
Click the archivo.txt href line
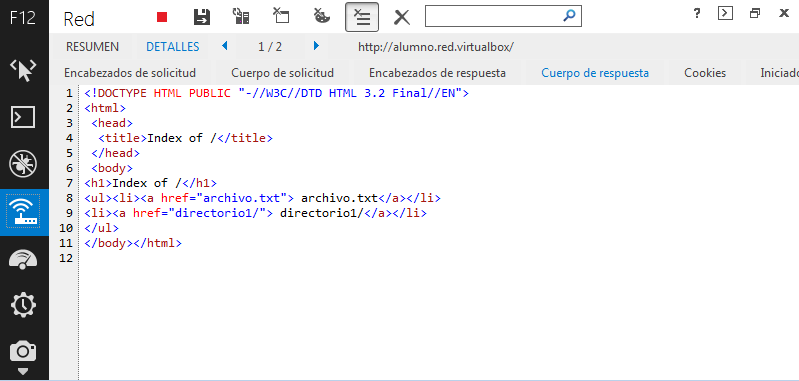[x=263, y=198]
